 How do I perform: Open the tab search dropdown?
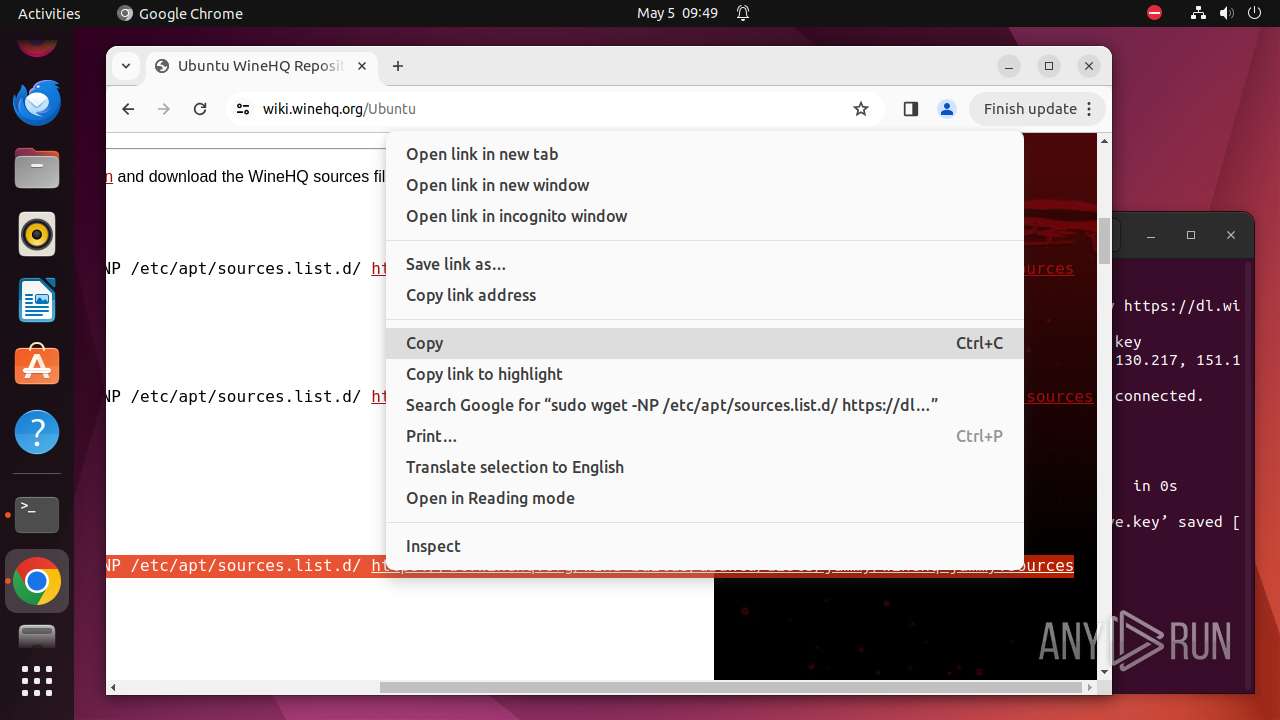tap(126, 66)
